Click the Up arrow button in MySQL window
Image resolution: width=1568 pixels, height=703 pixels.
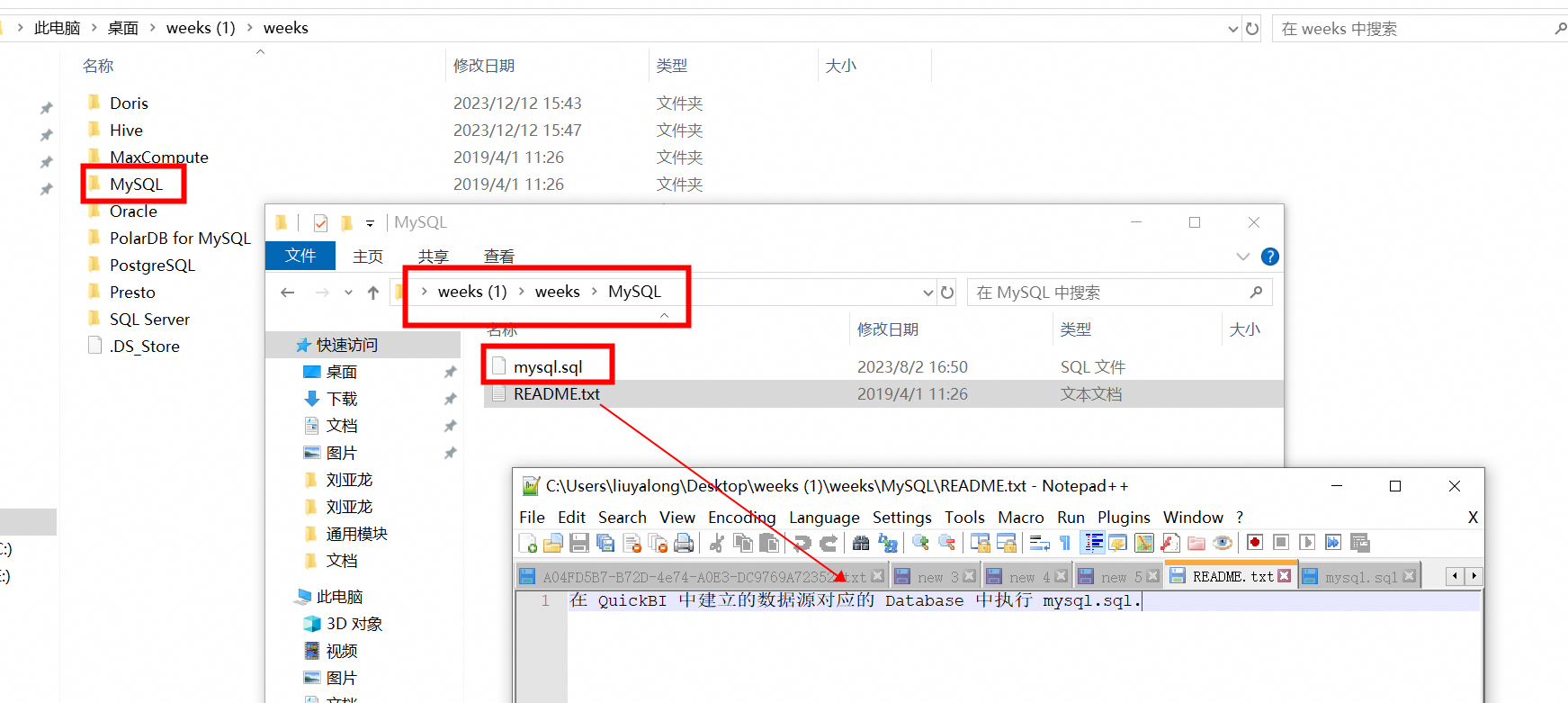click(x=373, y=293)
